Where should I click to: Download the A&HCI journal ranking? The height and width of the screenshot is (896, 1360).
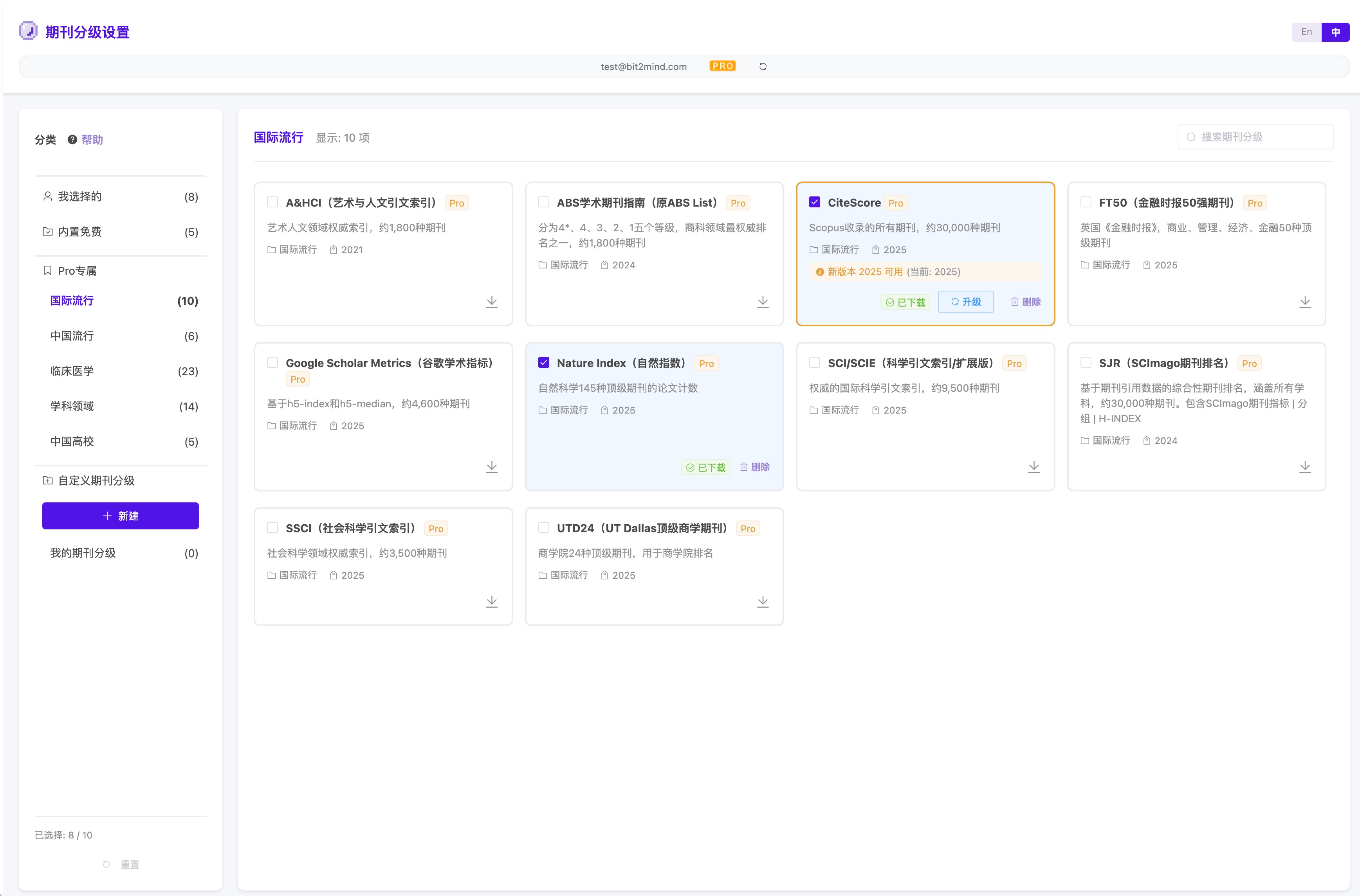(x=492, y=302)
